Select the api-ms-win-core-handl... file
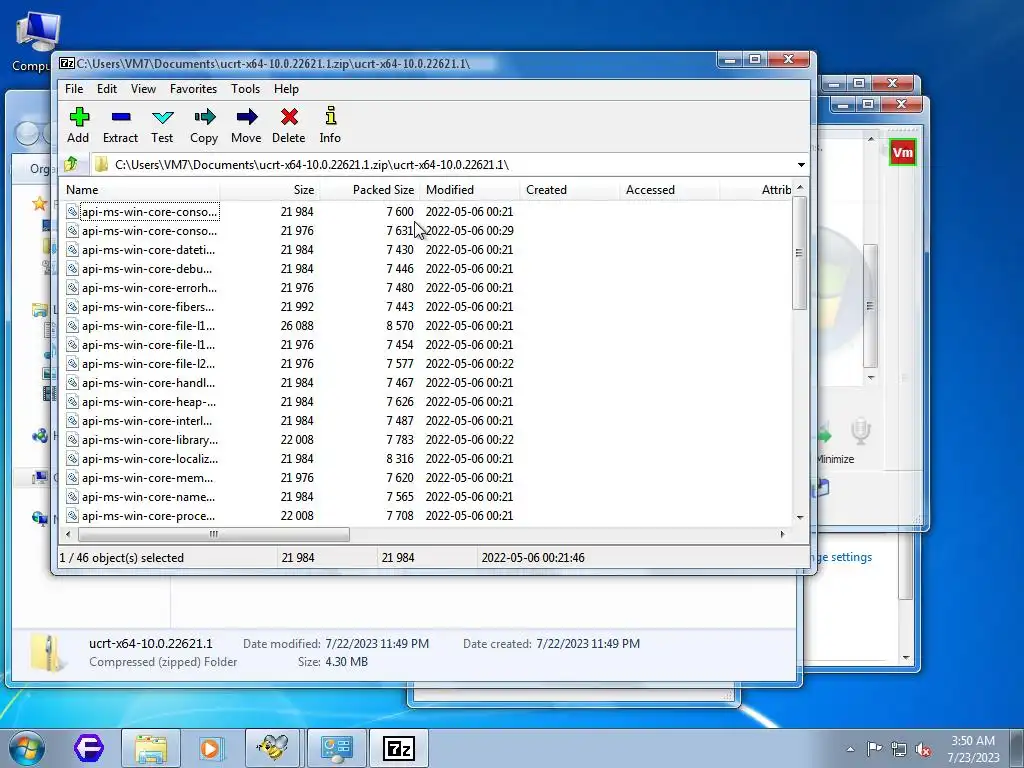The width and height of the screenshot is (1024, 768). [x=148, y=383]
